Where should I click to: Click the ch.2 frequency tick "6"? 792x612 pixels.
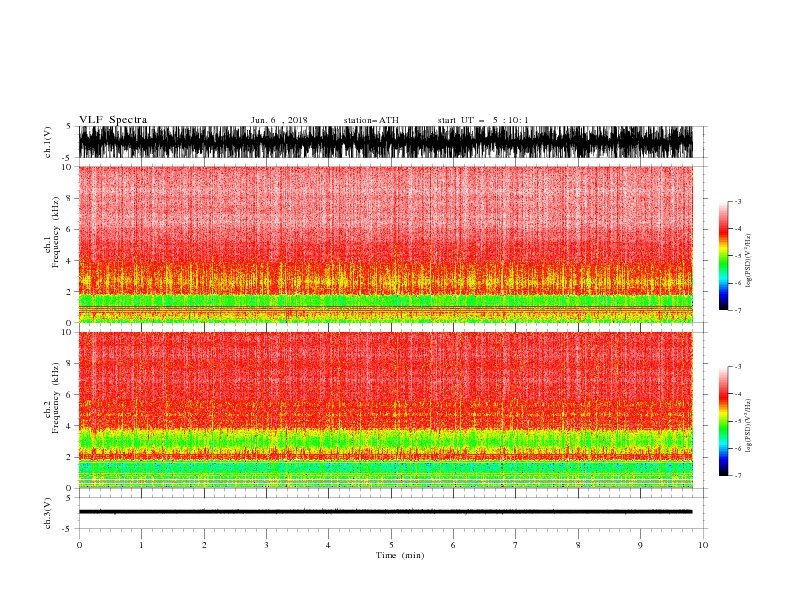pyautogui.click(x=69, y=394)
